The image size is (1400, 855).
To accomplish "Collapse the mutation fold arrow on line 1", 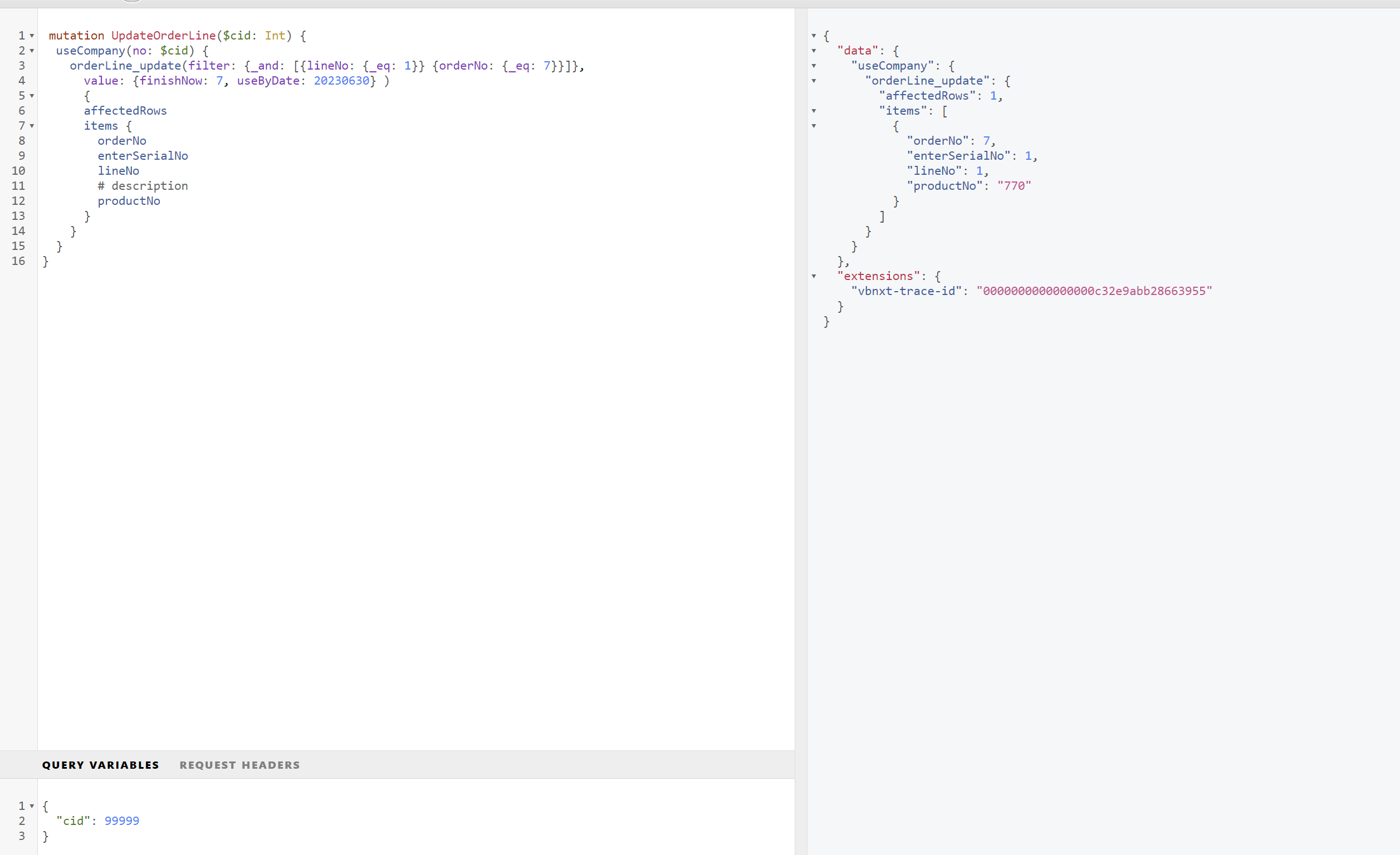I will [31, 35].
